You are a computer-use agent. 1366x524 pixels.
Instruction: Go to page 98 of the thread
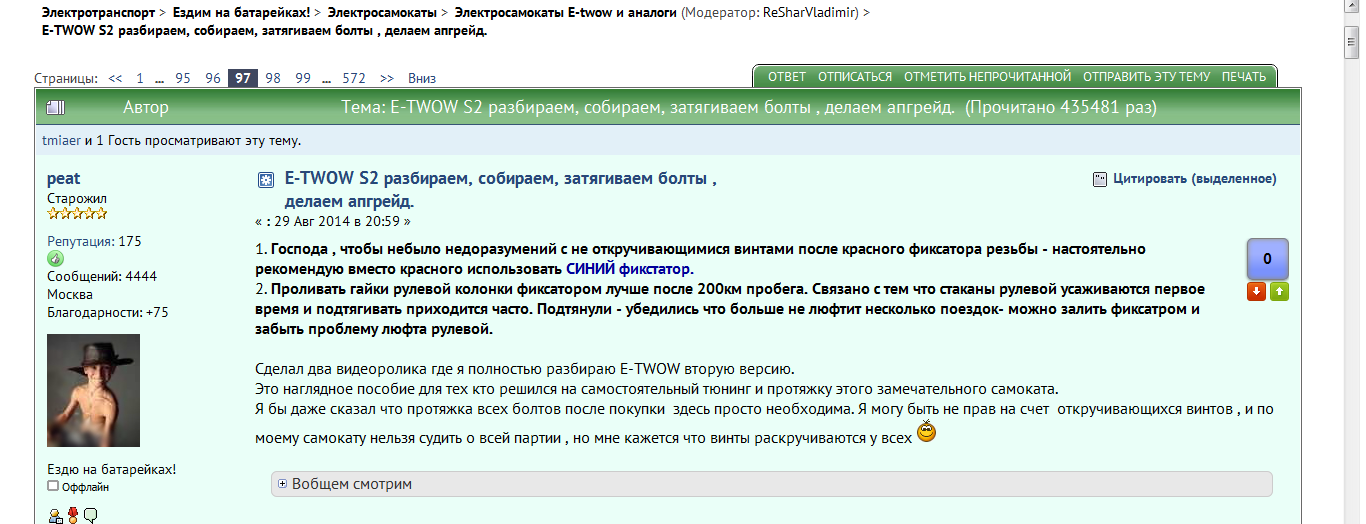tap(273, 78)
